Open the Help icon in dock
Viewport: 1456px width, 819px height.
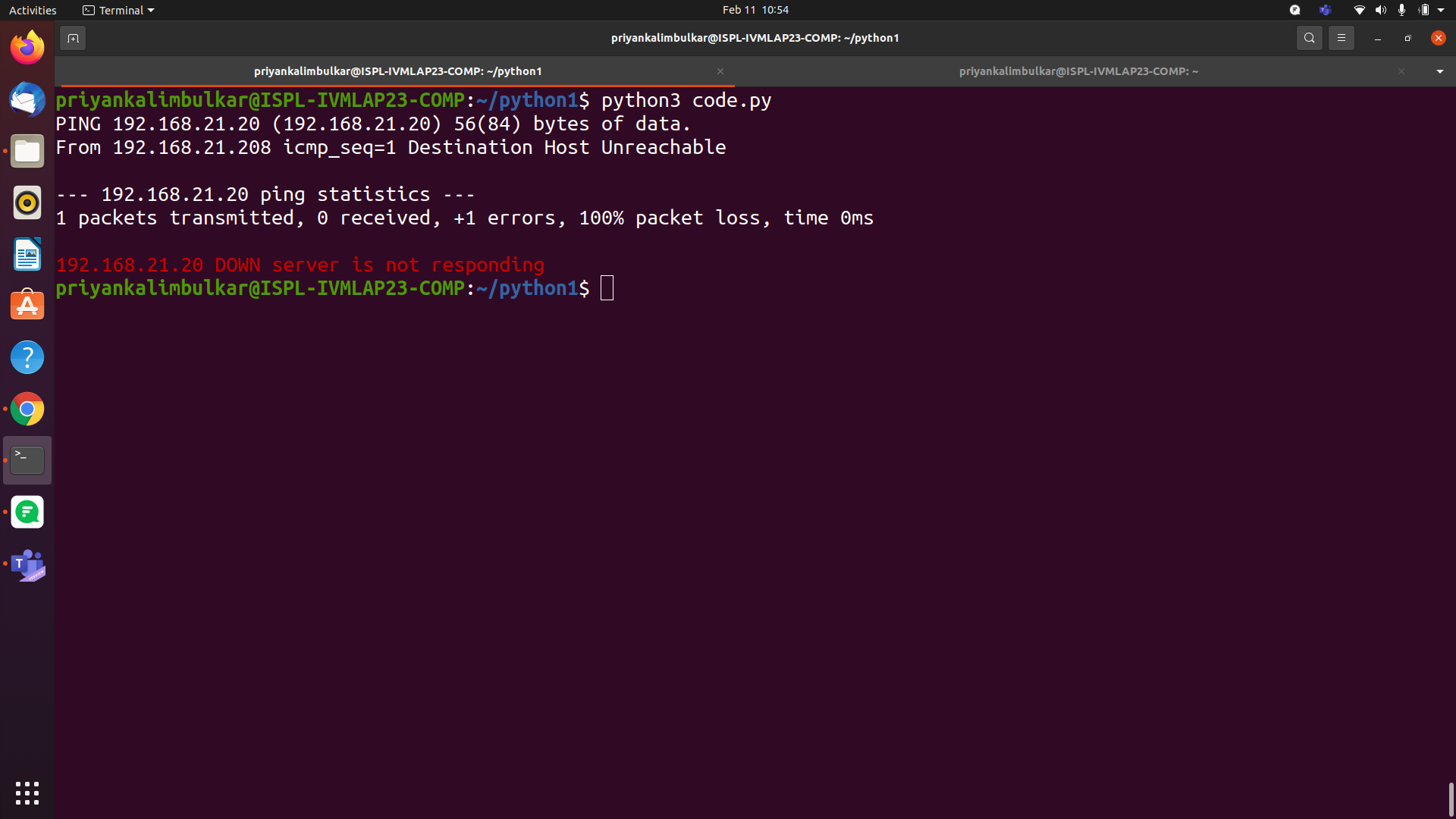pyautogui.click(x=27, y=357)
